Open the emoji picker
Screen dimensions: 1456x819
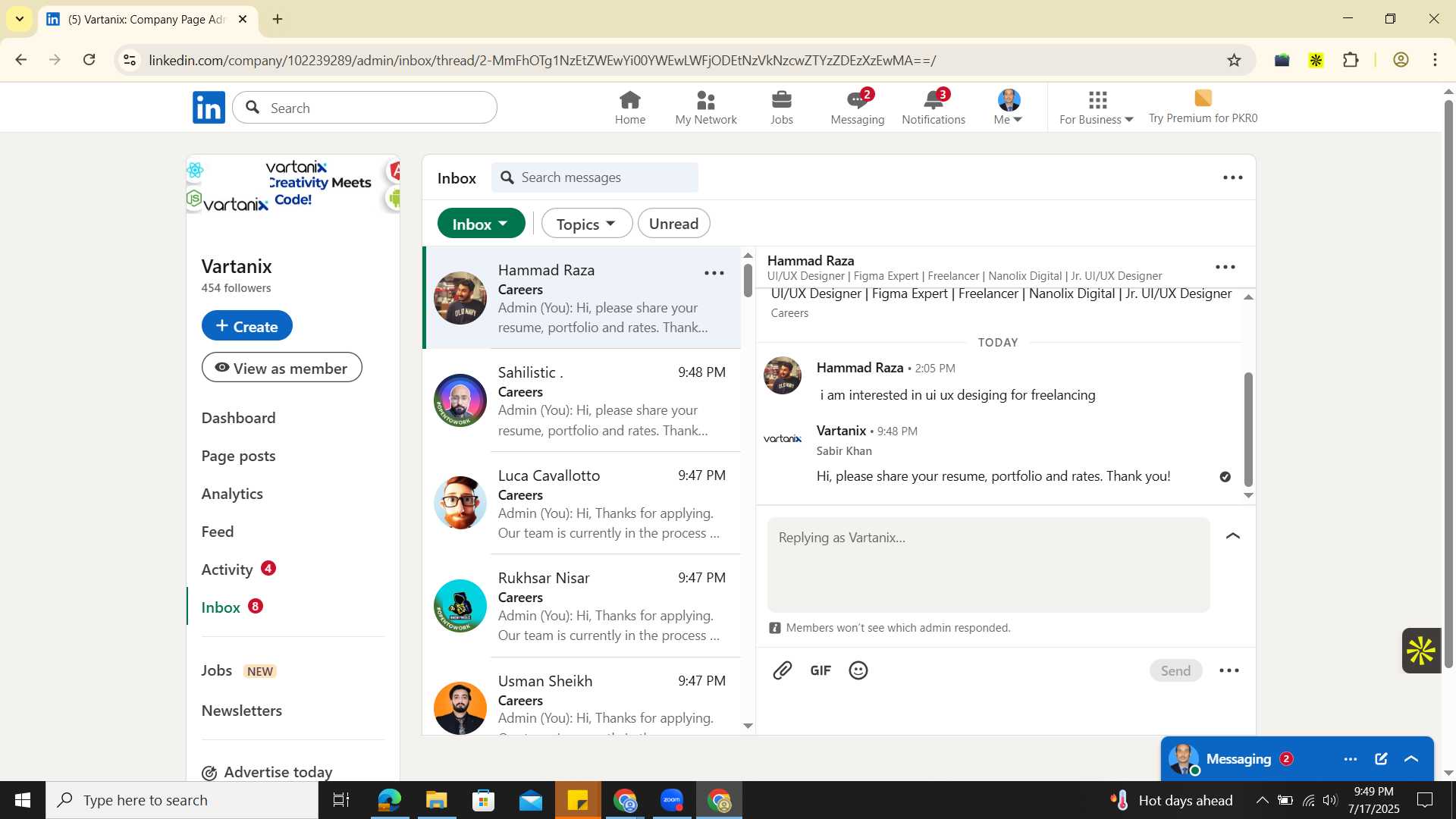tap(858, 670)
